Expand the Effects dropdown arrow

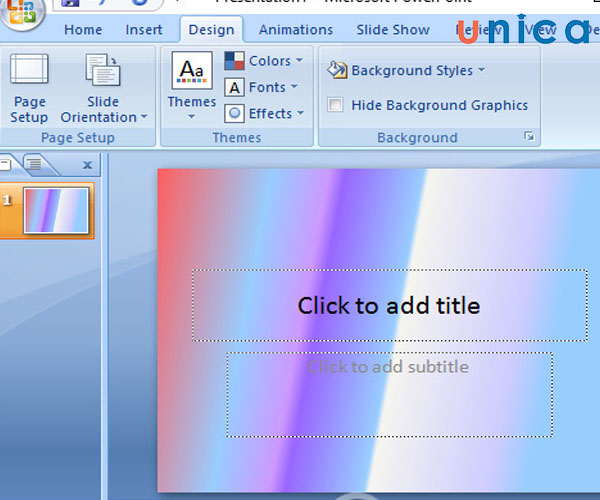[300, 113]
